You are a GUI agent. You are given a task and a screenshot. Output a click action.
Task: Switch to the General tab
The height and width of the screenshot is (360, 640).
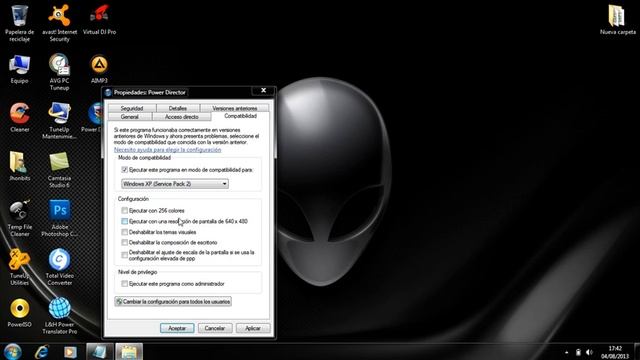(x=130, y=117)
